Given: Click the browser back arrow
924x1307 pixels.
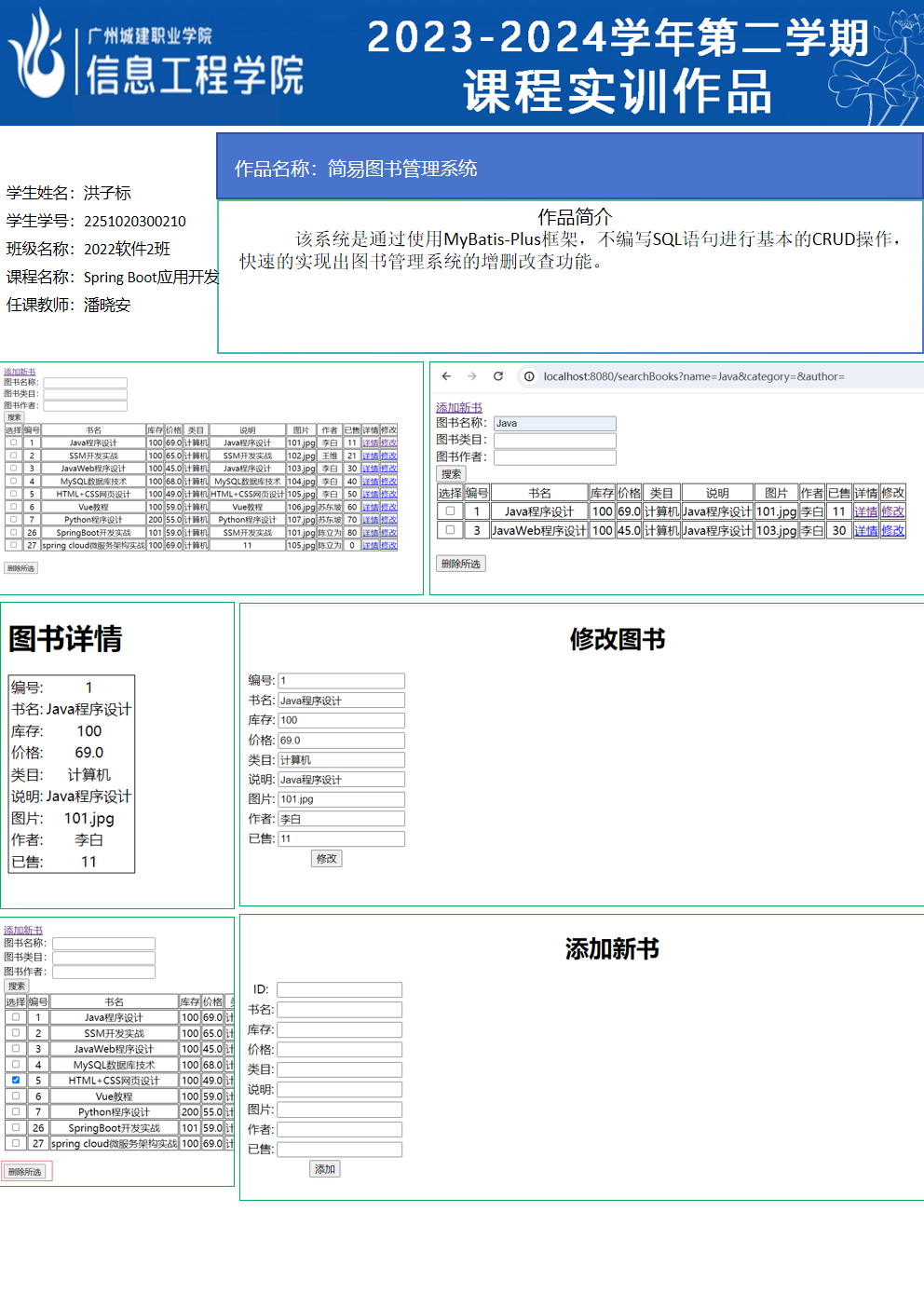Looking at the screenshot, I should tap(446, 376).
